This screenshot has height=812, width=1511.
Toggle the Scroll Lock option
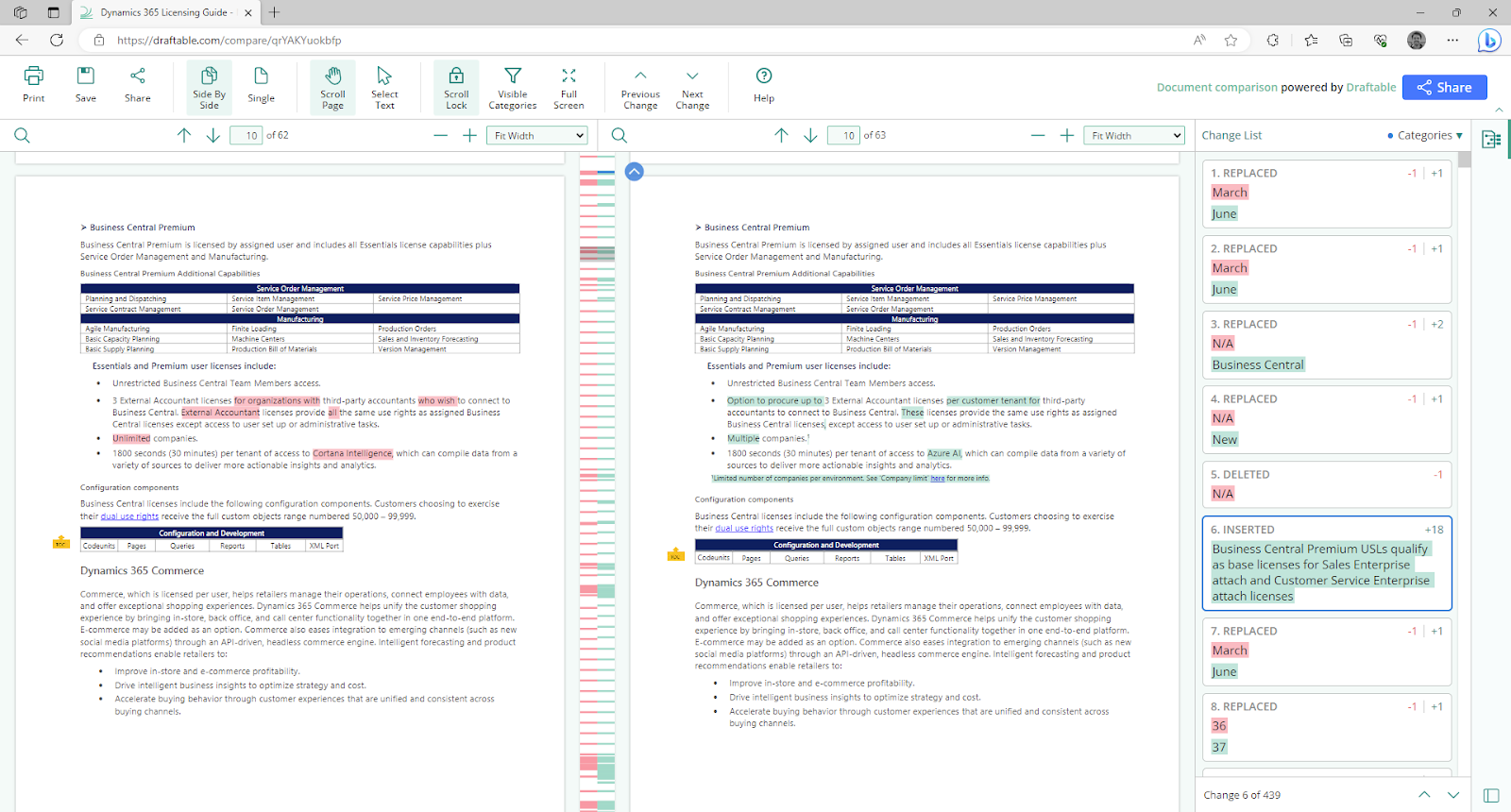pos(456,88)
